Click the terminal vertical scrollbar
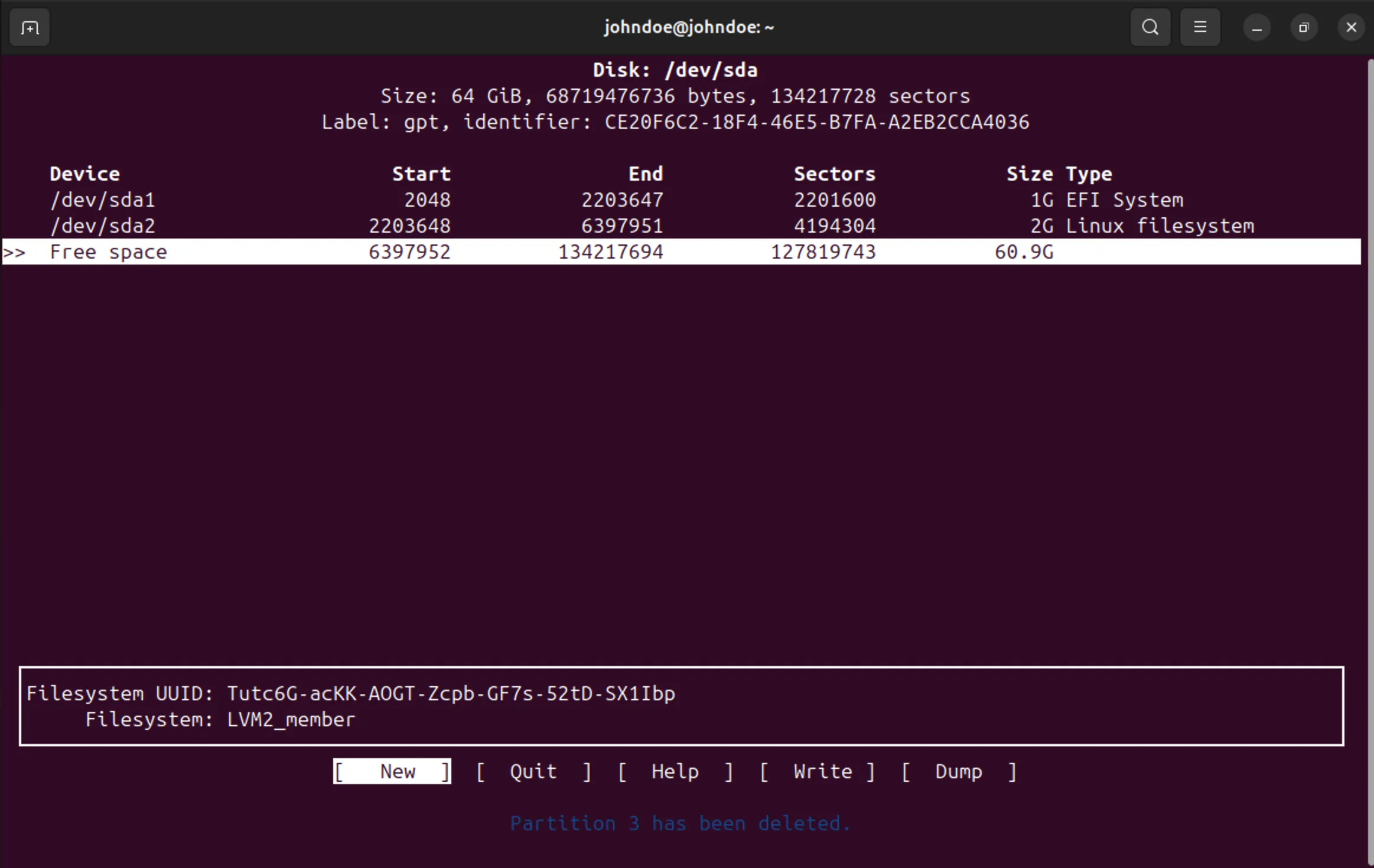The height and width of the screenshot is (868, 1374). click(x=1370, y=461)
